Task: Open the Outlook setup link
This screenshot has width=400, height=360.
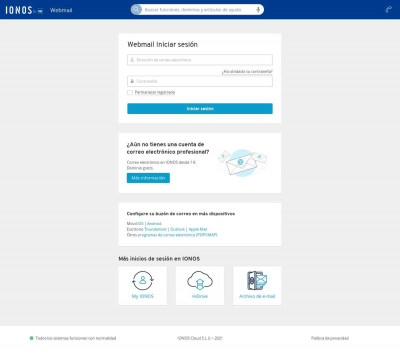Action: coord(177,229)
